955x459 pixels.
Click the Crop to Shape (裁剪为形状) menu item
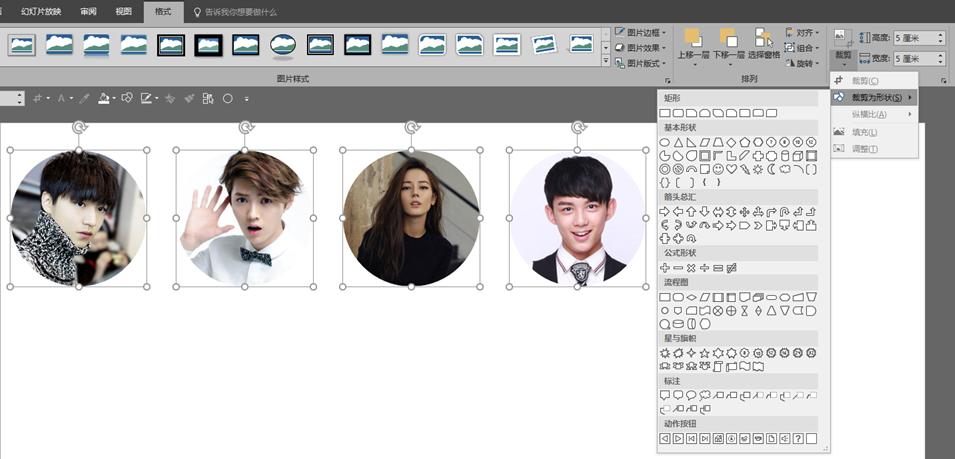(875, 97)
